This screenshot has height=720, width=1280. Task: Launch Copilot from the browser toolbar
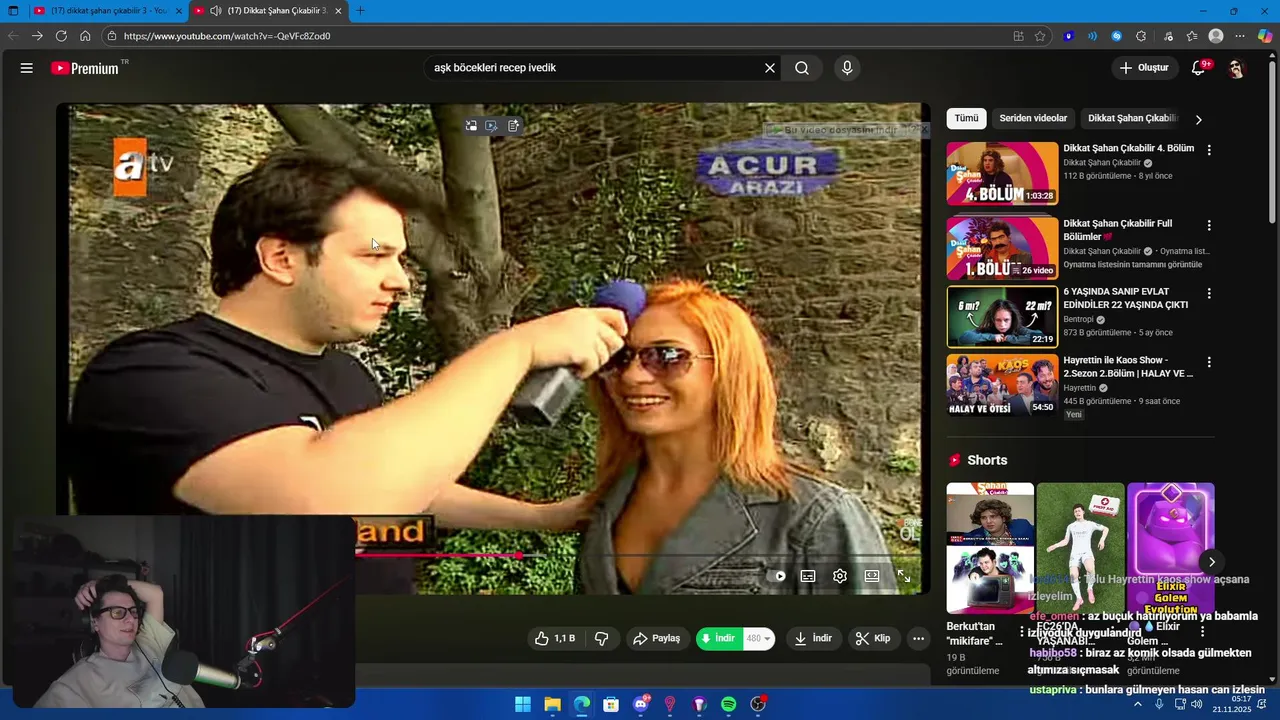point(1265,36)
